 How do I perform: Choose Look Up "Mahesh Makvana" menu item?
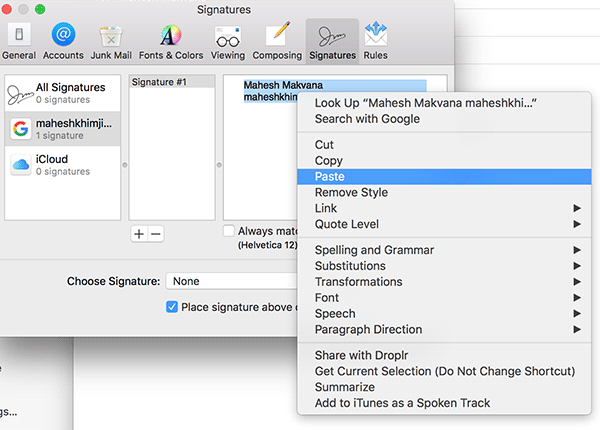(x=444, y=103)
